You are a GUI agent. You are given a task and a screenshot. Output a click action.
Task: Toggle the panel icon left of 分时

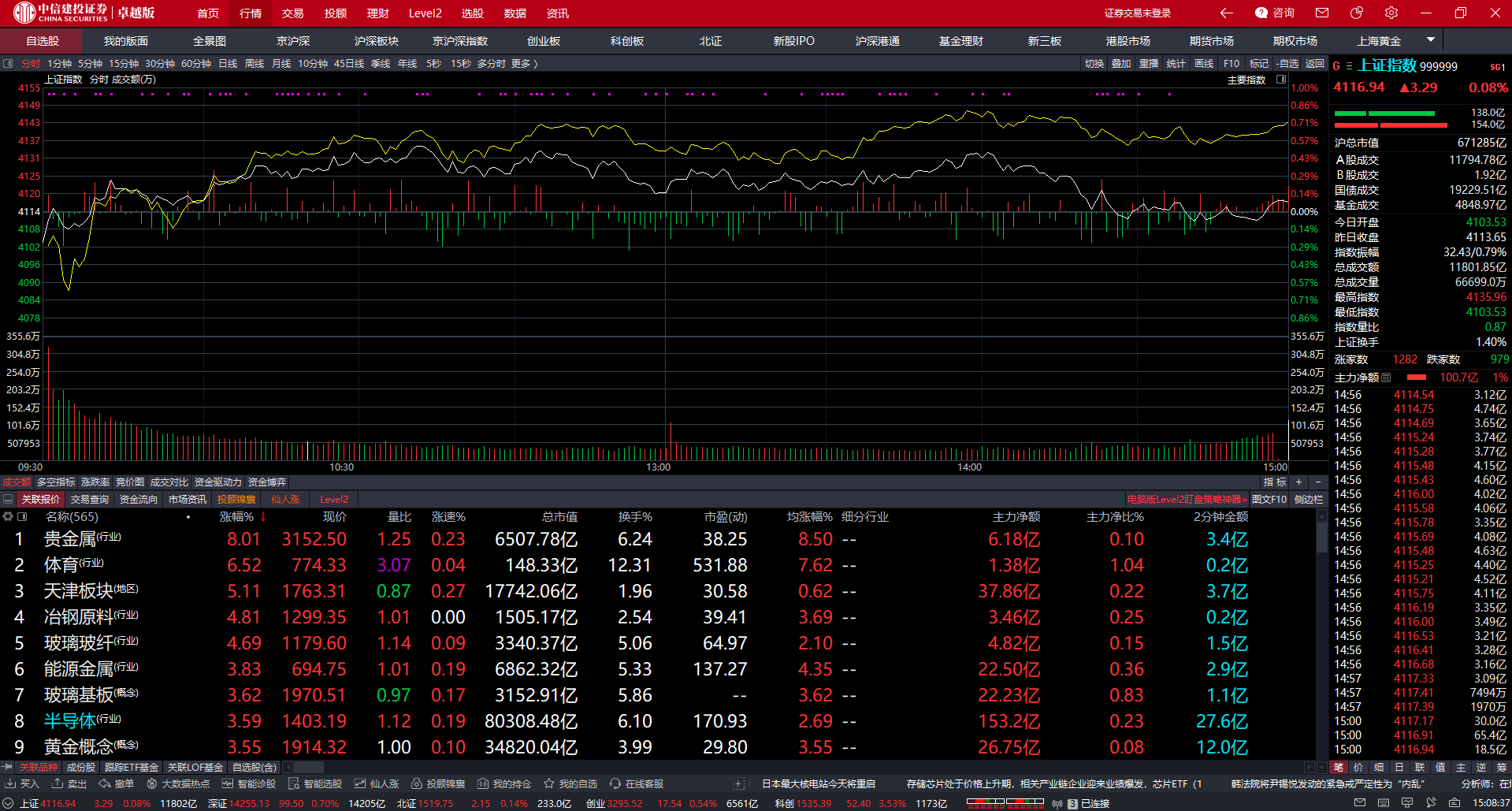[x=8, y=64]
